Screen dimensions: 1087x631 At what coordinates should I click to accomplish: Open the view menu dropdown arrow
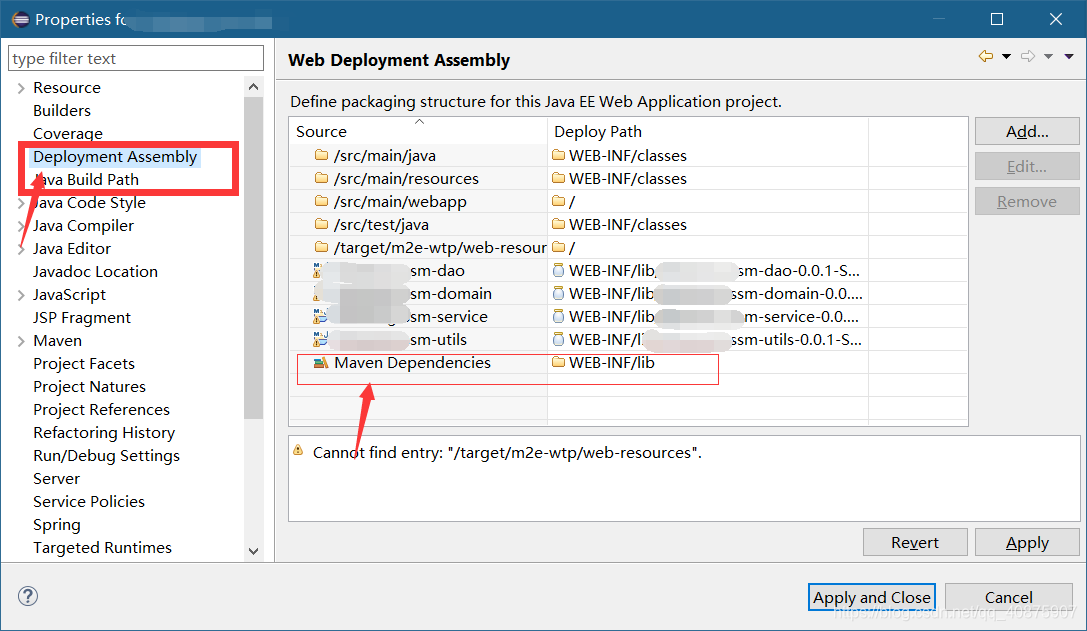[1069, 56]
